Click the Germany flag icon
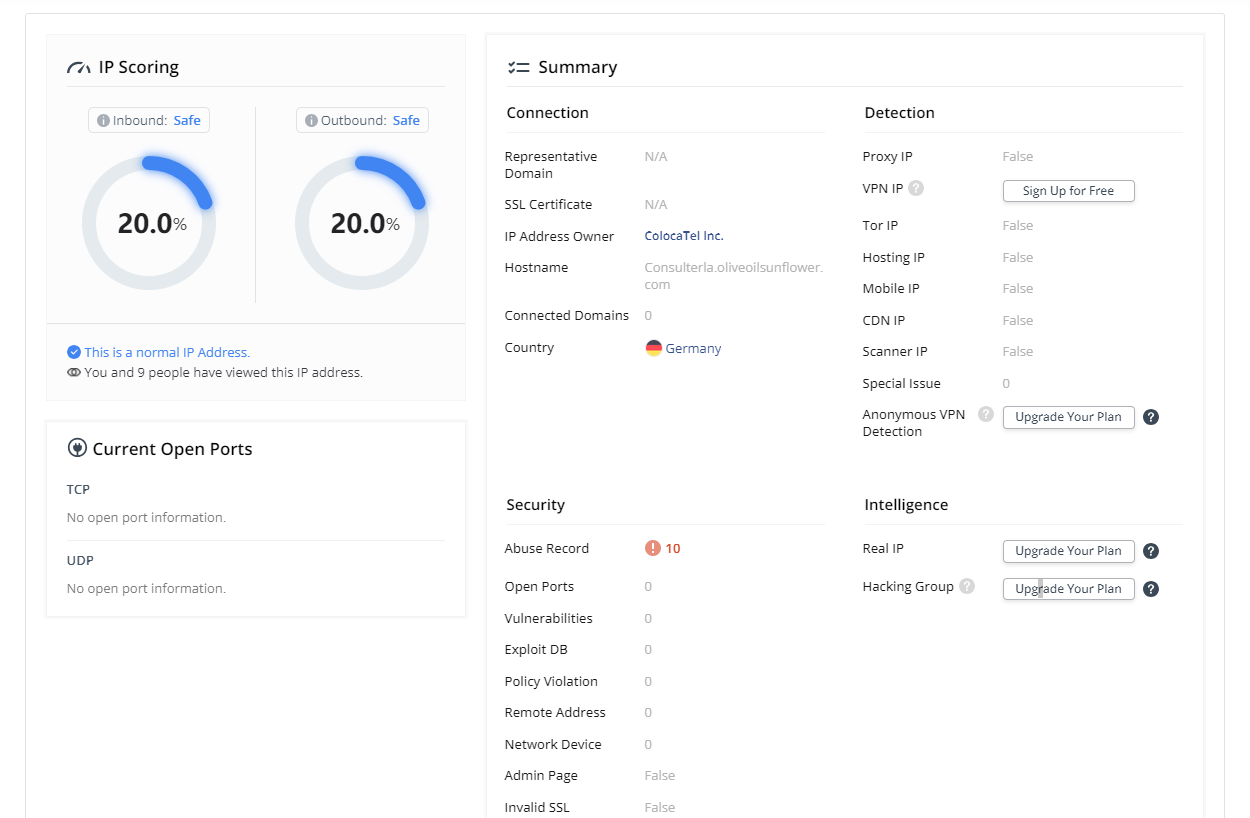The width and height of the screenshot is (1250, 818). (x=654, y=348)
